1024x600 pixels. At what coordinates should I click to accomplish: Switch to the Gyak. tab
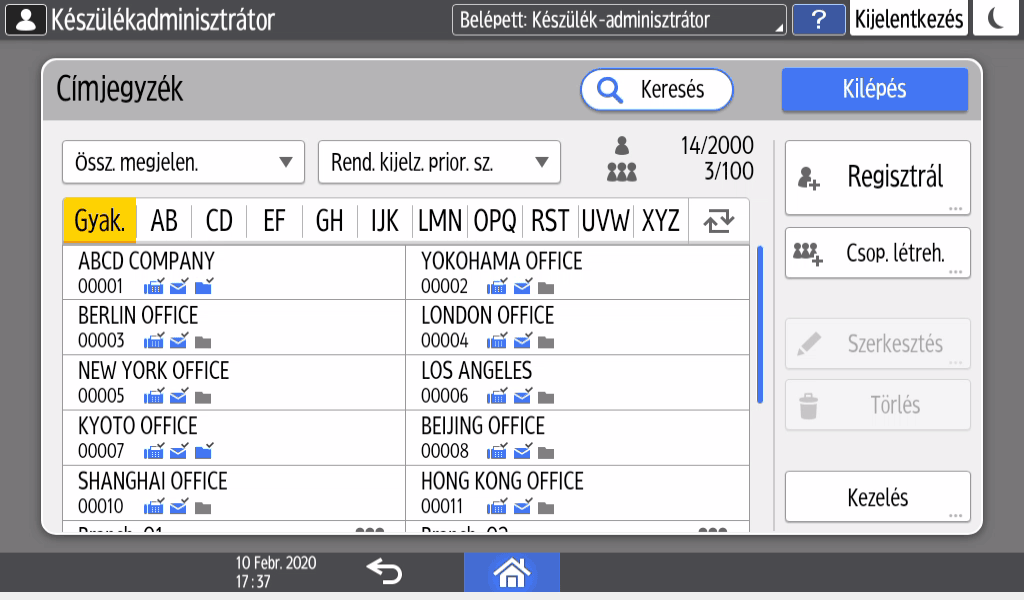[100, 221]
